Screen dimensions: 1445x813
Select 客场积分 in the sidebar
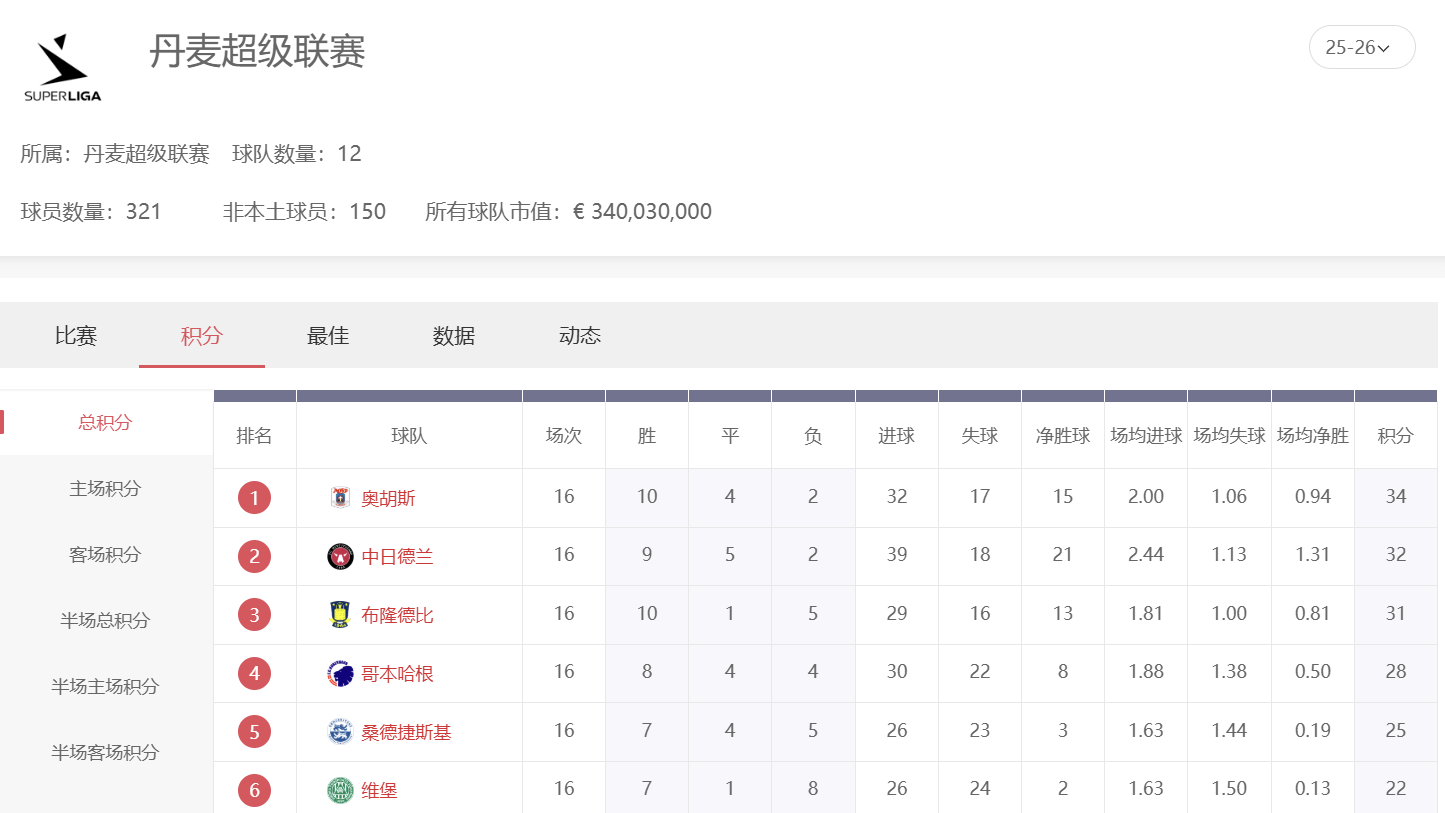[104, 555]
